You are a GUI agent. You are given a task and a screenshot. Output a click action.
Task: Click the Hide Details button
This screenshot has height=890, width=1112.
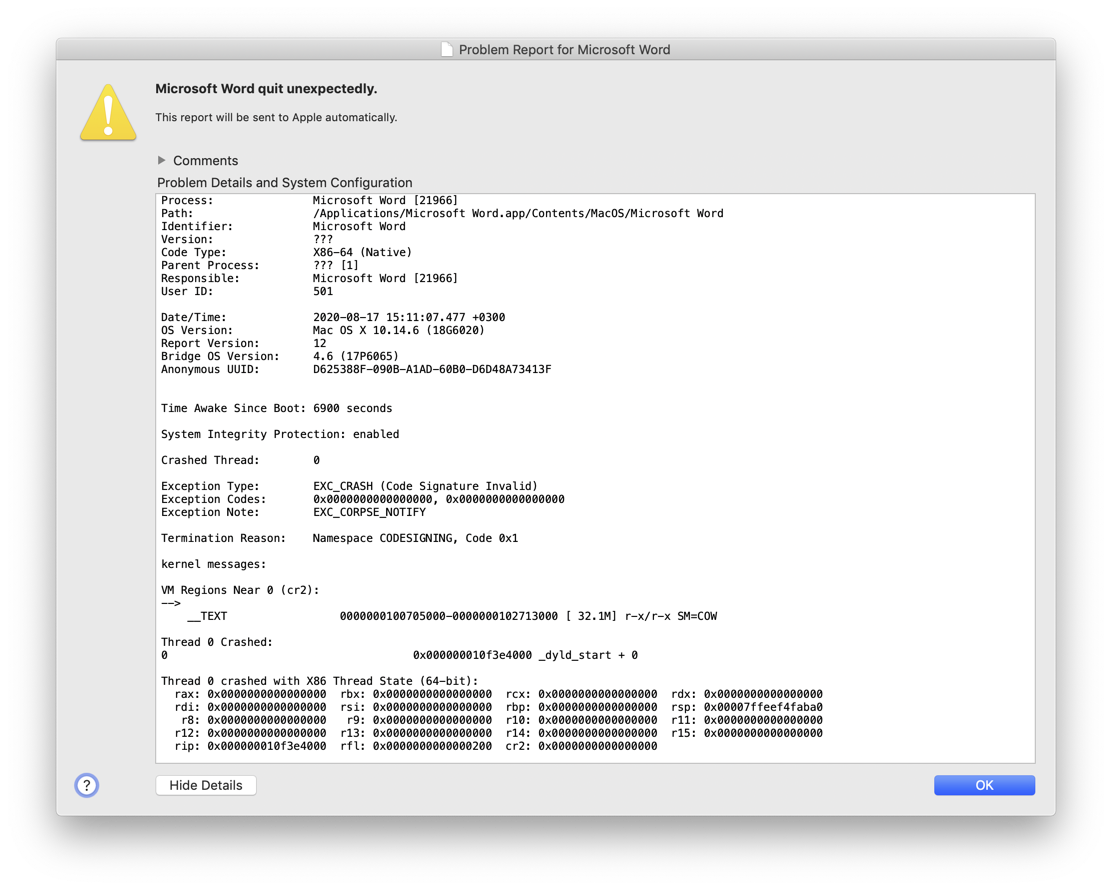pyautogui.click(x=206, y=785)
